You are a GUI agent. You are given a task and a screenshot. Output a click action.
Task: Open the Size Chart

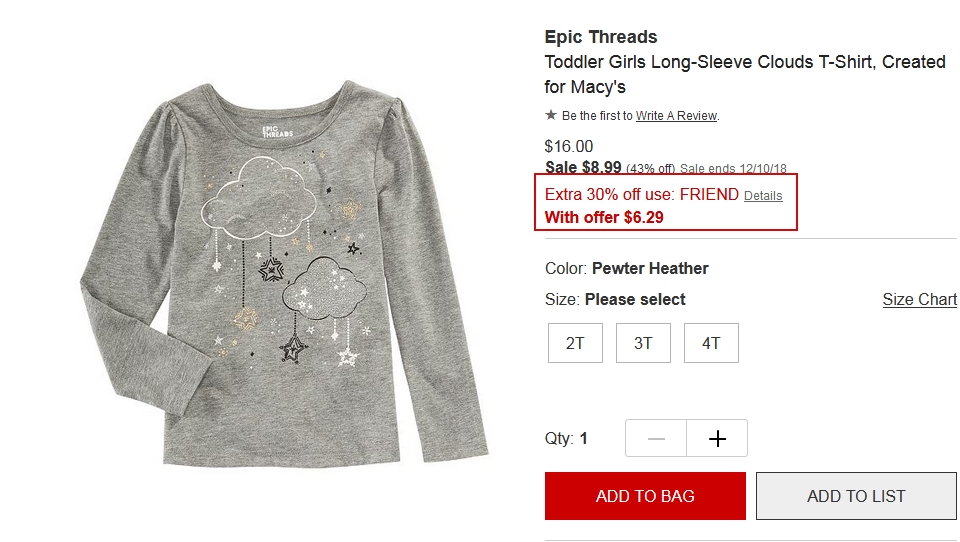[x=919, y=299]
